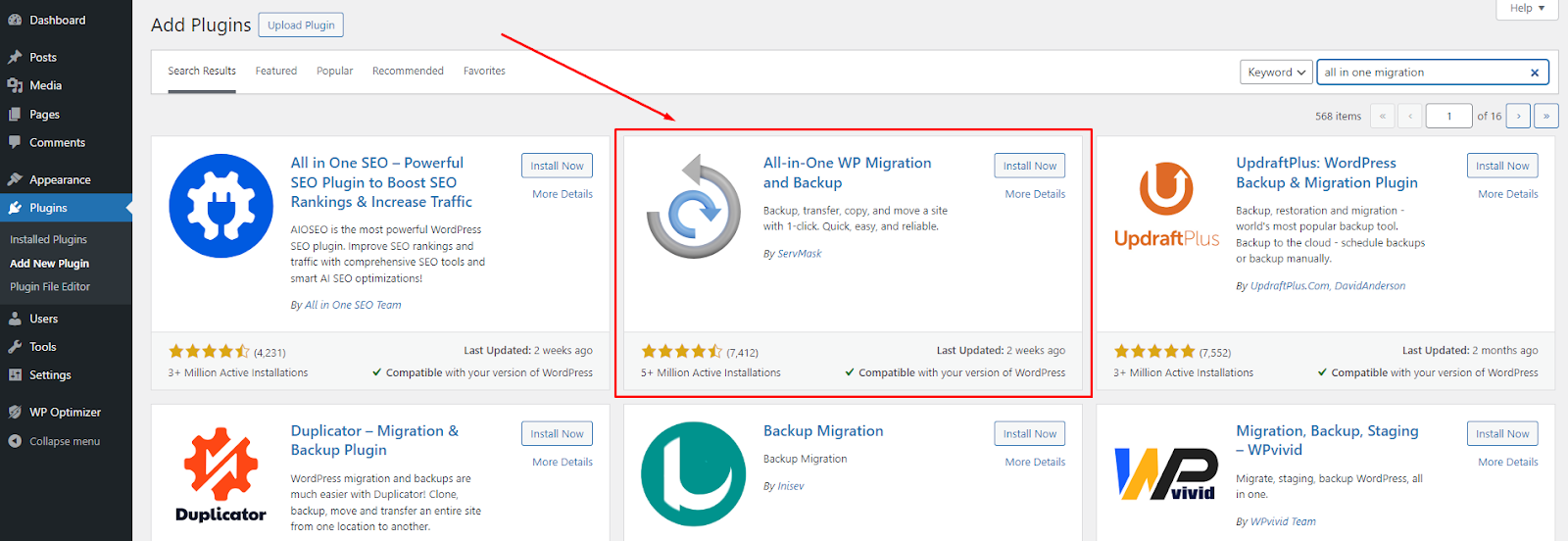Click the Appearance paintbrush icon
Viewport: 1568px width, 541px height.
point(15,179)
